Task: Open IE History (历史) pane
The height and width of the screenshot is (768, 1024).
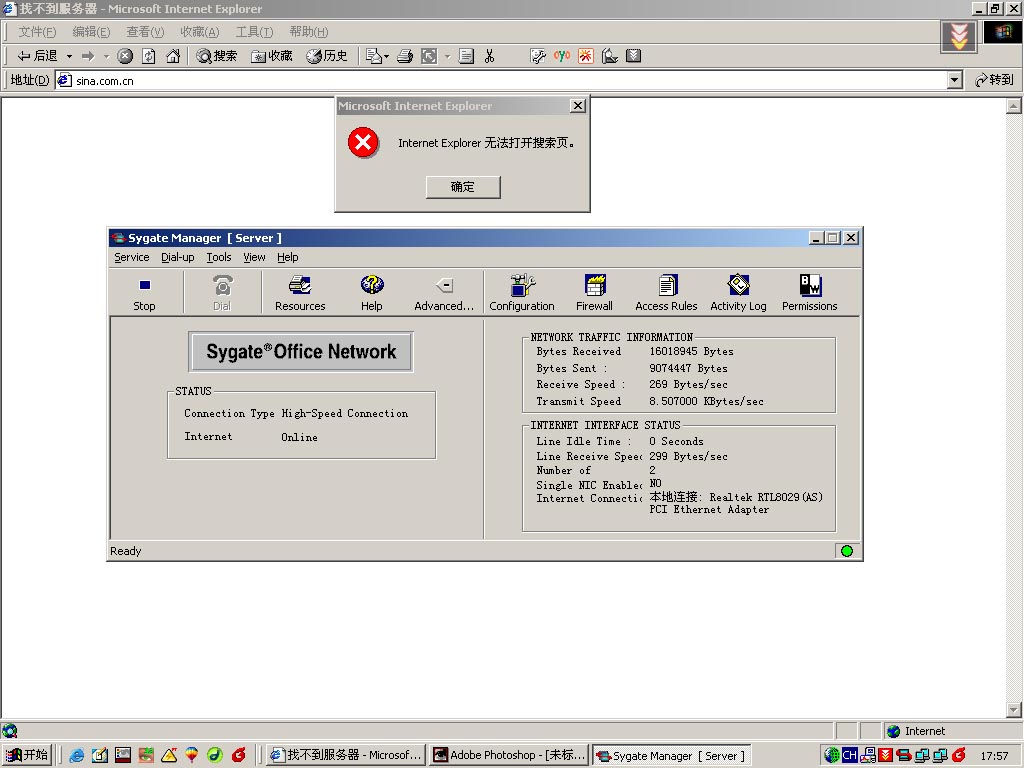Action: coord(327,57)
